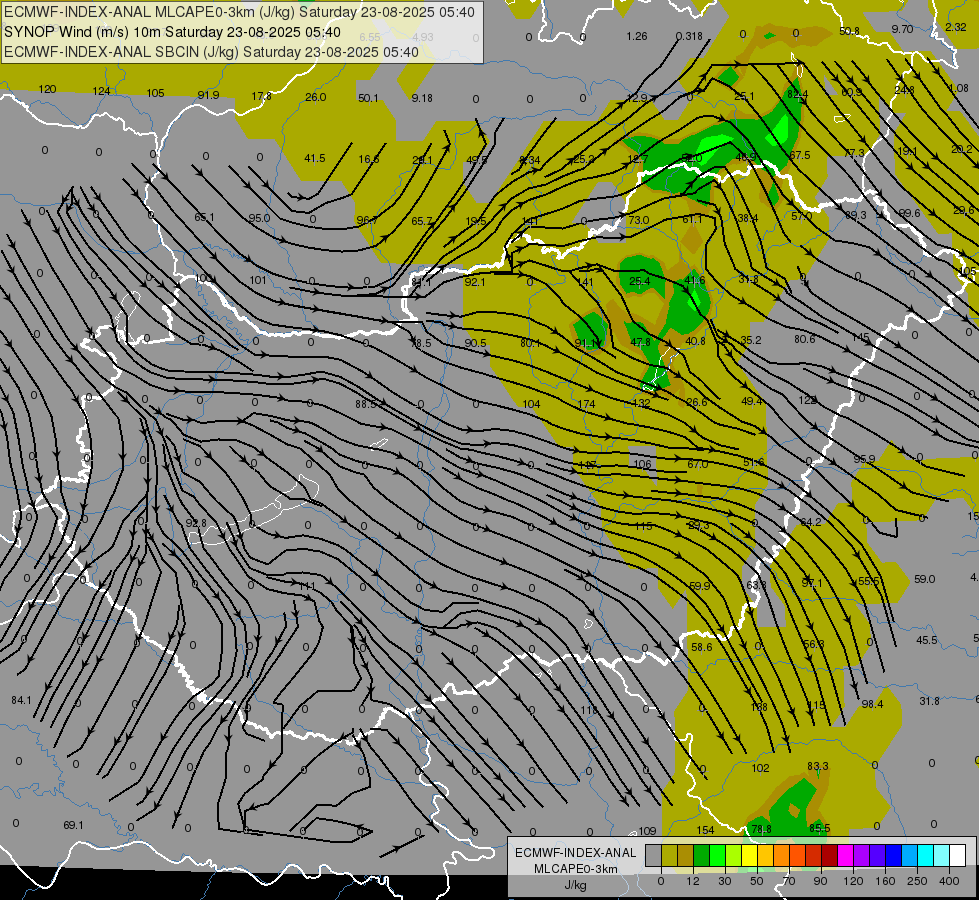Click the map value '9.18'

(x=422, y=98)
